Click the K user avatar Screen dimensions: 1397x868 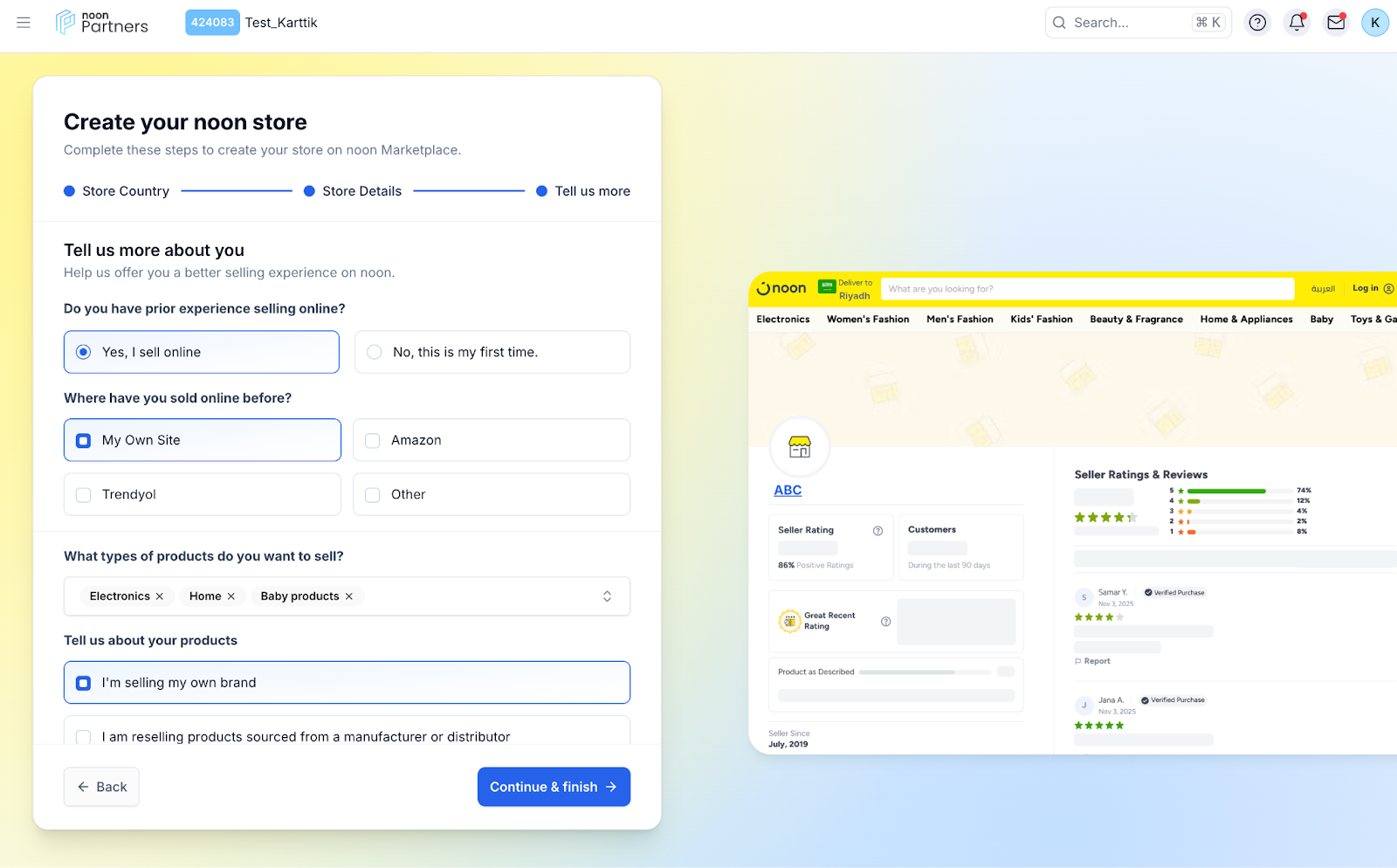click(1374, 23)
